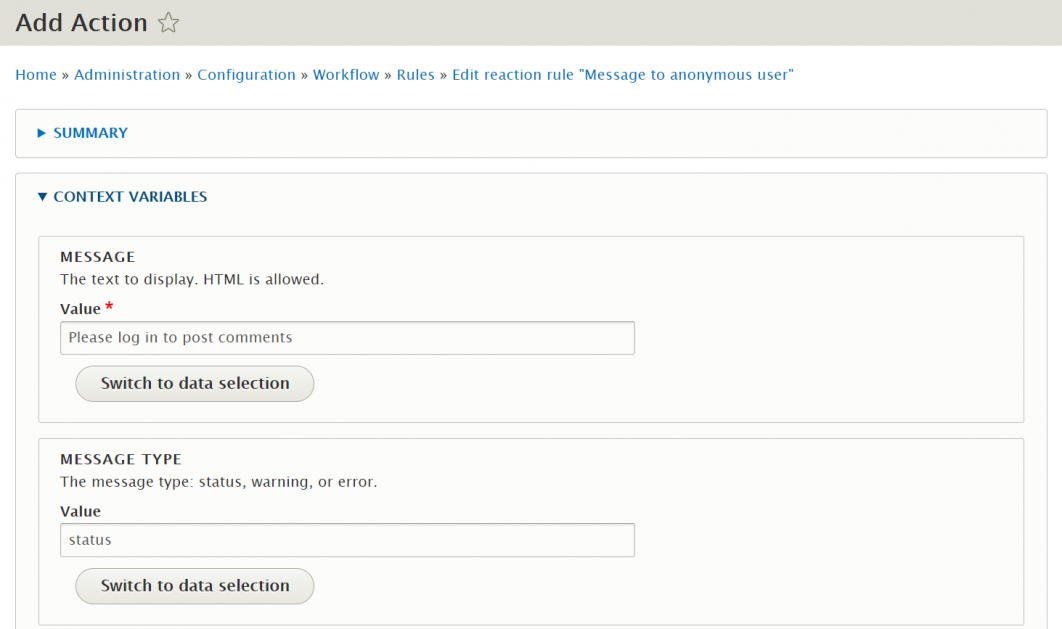The image size is (1062, 629).
Task: Click inside the Message Value text field
Action: pyautogui.click(x=346, y=337)
